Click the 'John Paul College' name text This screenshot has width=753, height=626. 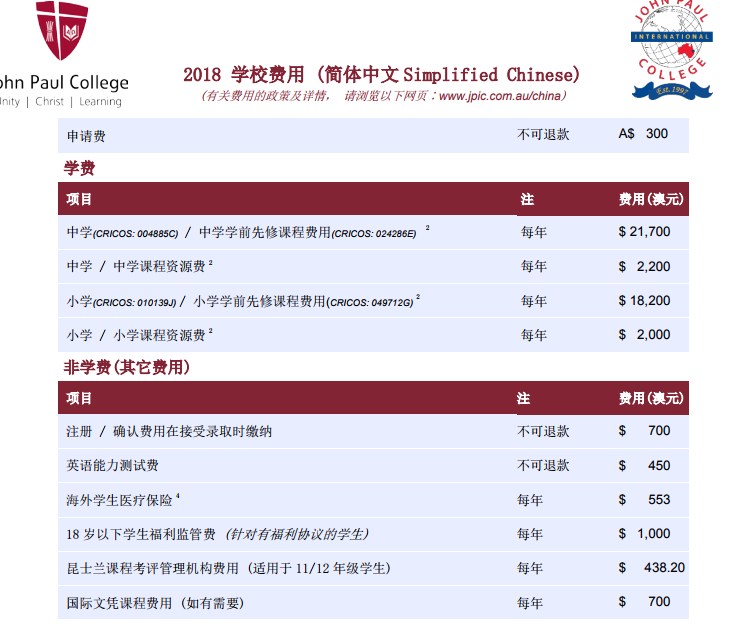63,82
